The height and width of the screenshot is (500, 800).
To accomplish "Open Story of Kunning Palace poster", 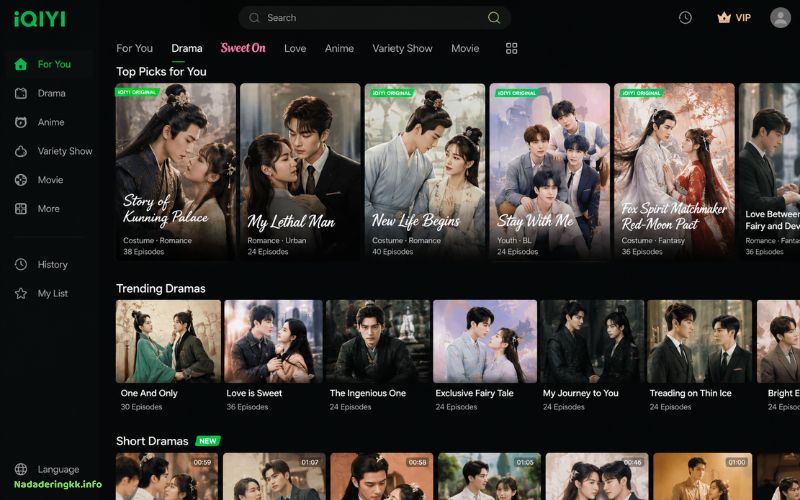I will [176, 172].
